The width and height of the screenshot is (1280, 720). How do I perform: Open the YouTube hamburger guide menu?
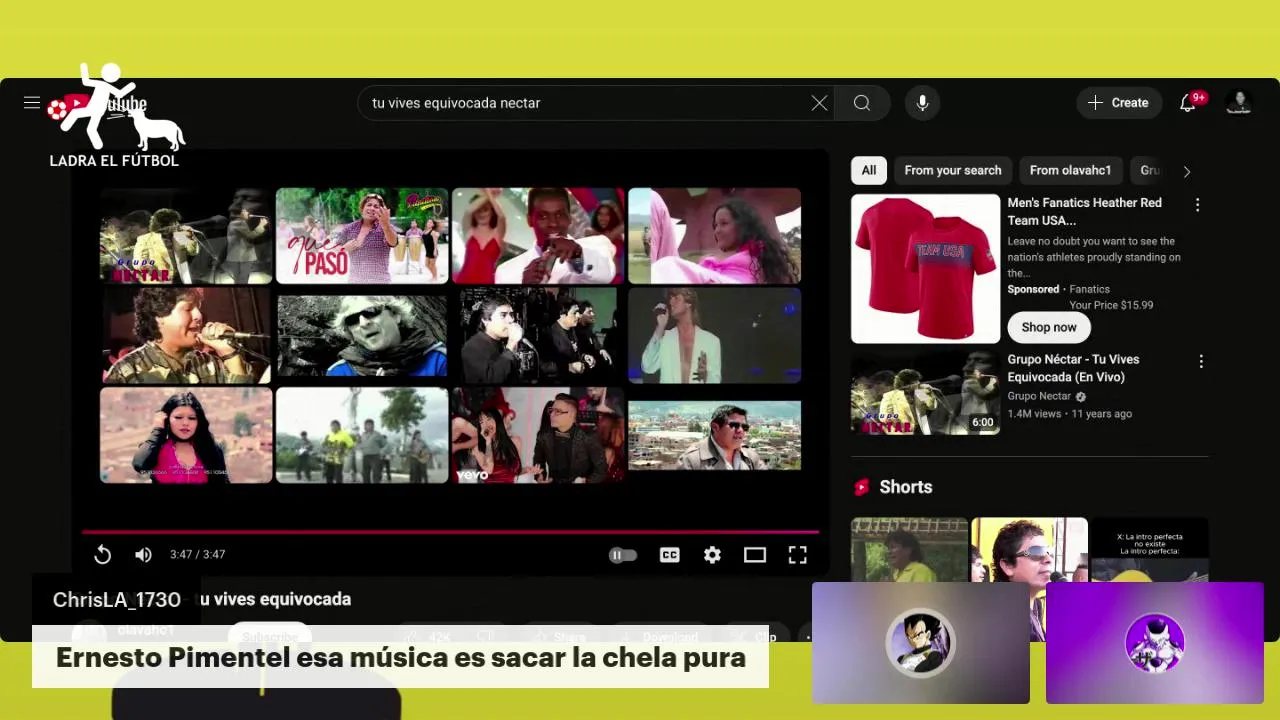tap(32, 103)
